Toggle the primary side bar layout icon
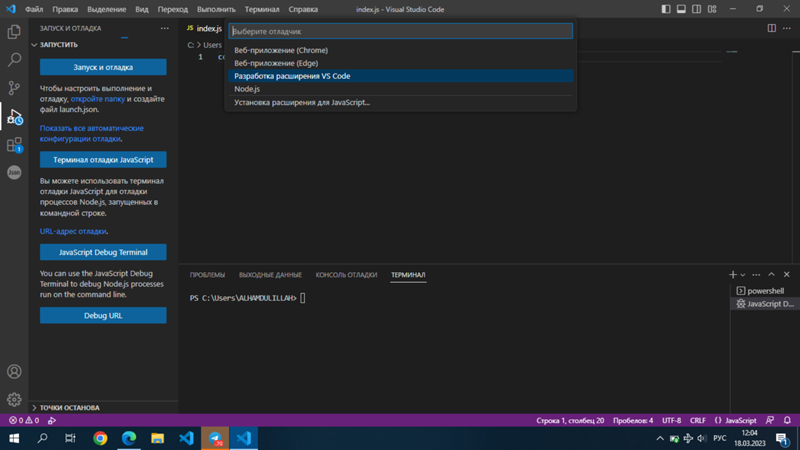The height and width of the screenshot is (450, 800). pos(666,9)
